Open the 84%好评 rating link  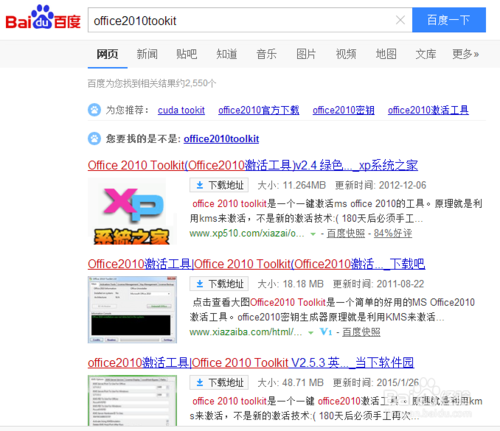coord(393,233)
